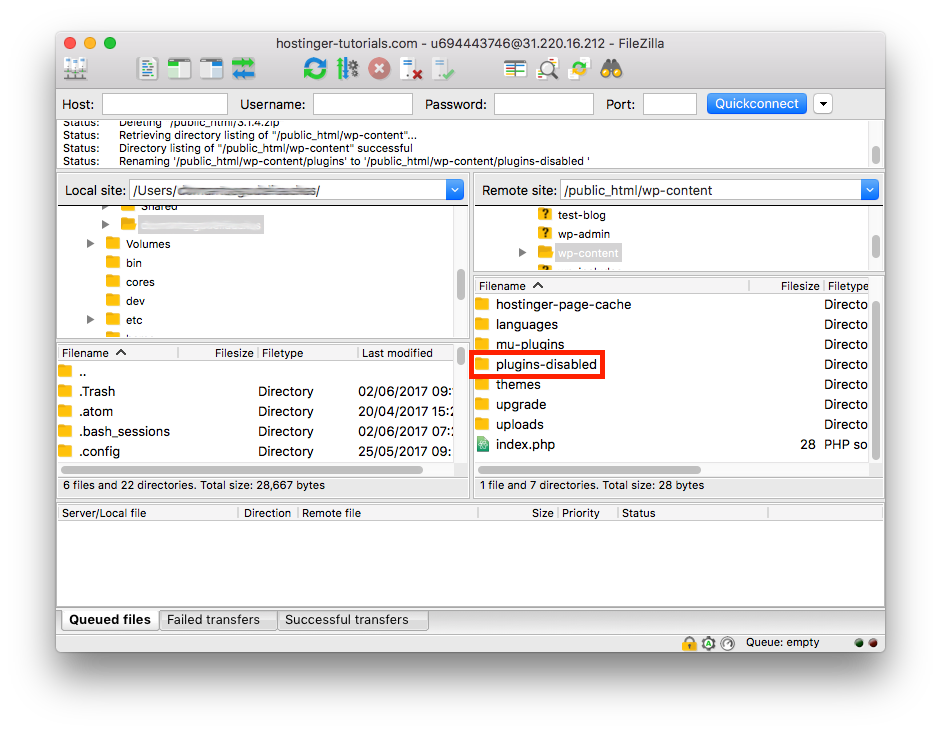The width and height of the screenshot is (941, 732).
Task: Toggle processing of the transfer queue
Action: (x=347, y=69)
